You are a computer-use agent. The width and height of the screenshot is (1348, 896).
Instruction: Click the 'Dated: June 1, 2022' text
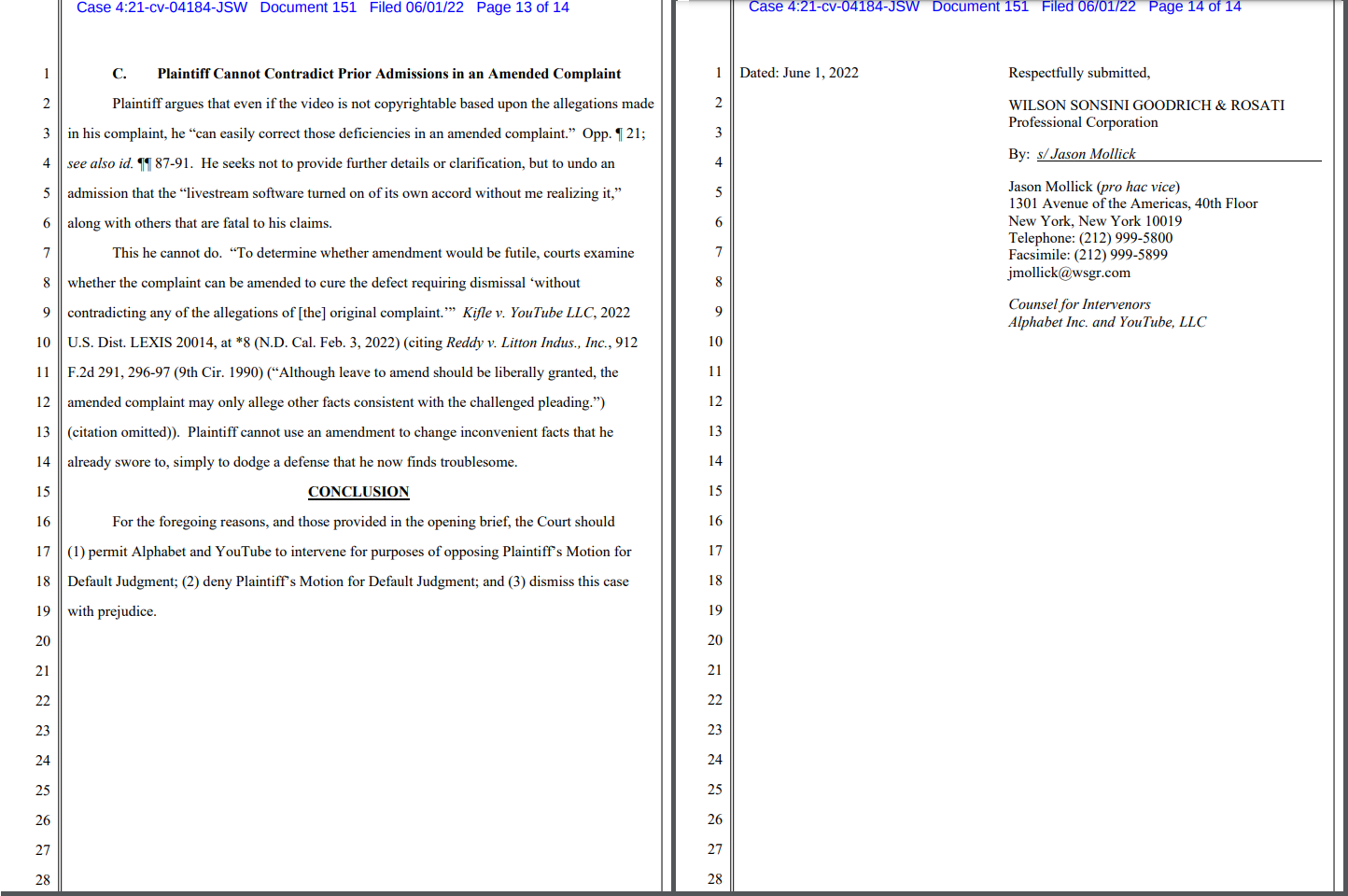799,73
